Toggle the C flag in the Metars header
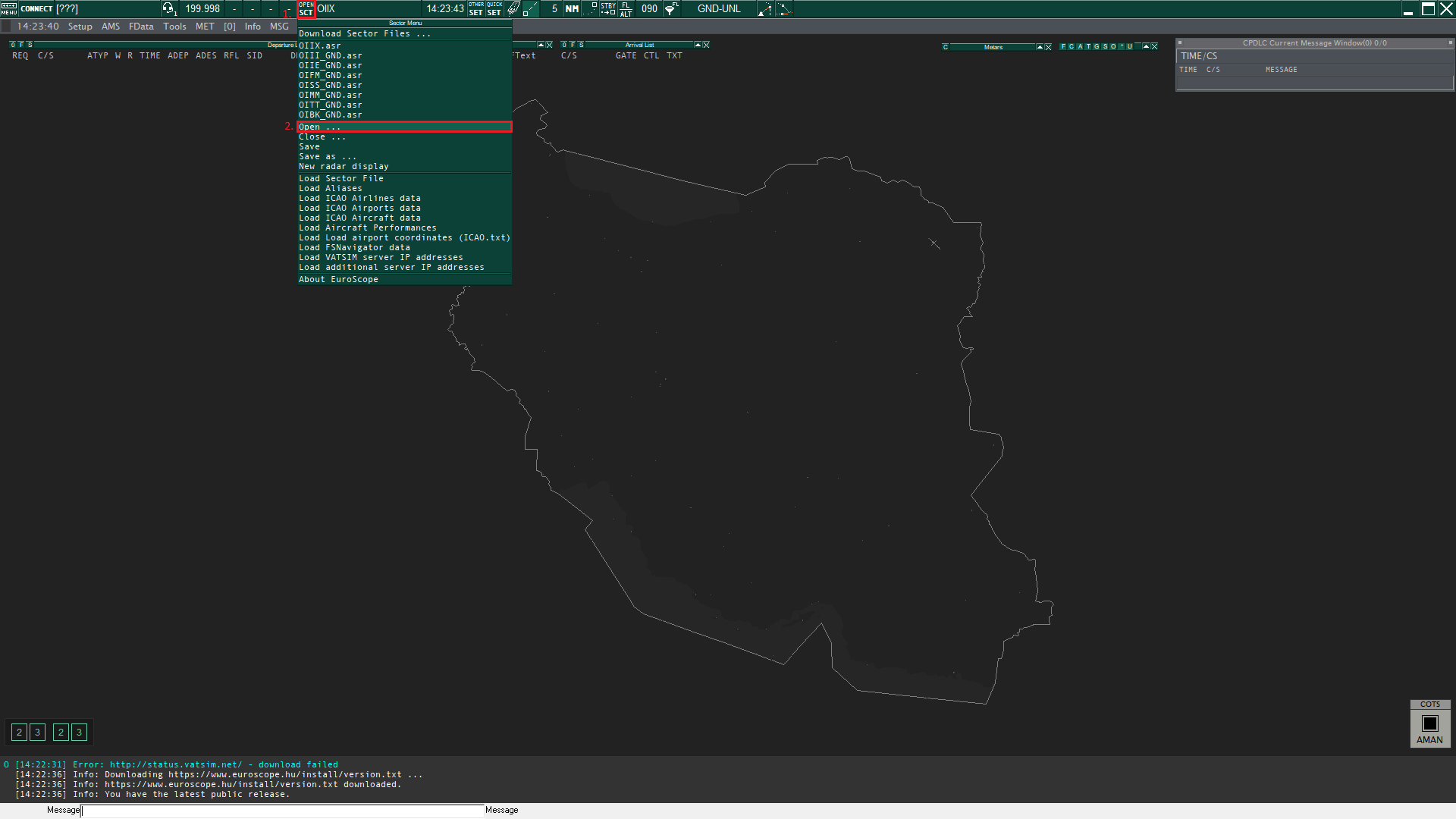 946,47
